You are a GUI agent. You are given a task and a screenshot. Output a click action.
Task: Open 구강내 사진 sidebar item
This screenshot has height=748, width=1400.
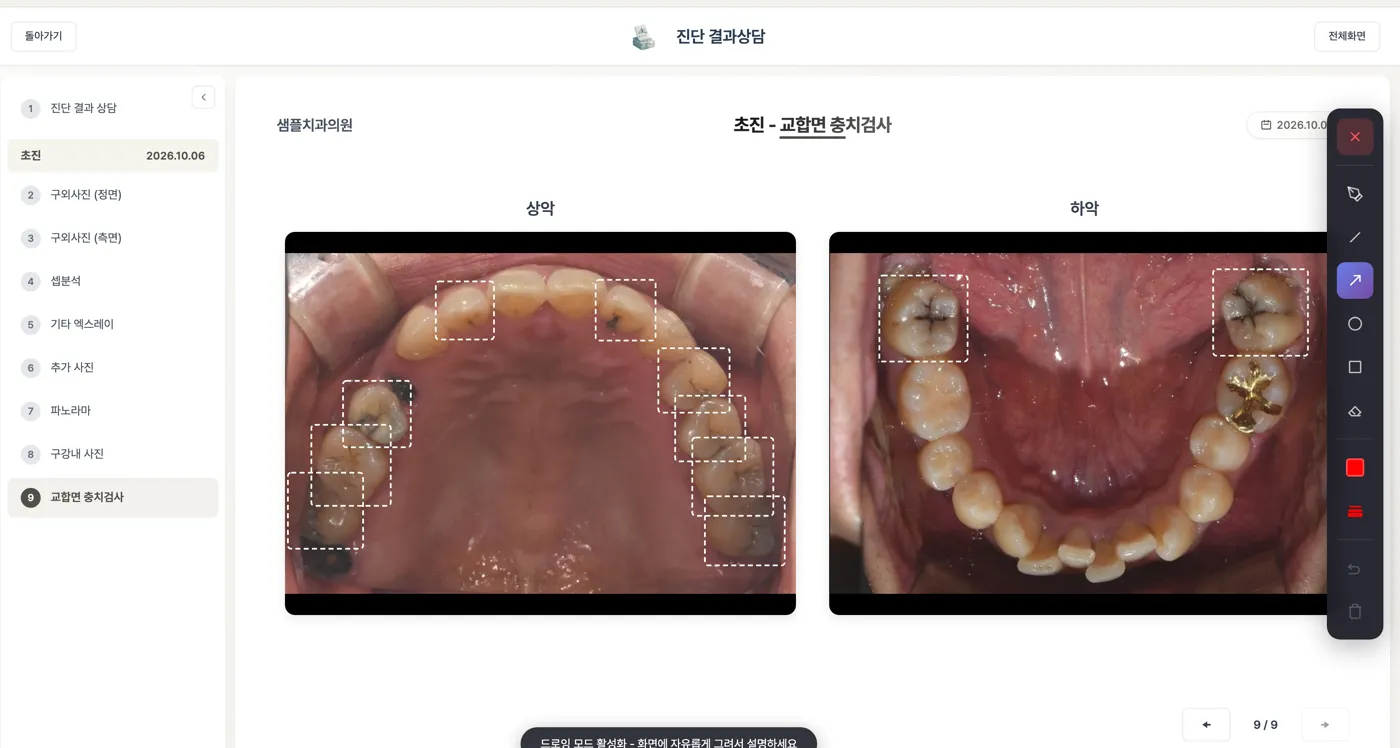pos(113,454)
